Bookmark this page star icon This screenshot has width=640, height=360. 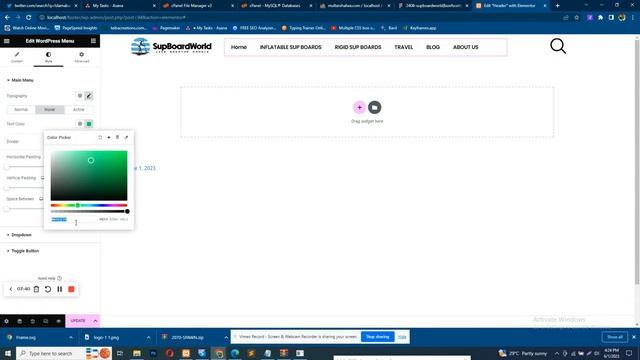pos(576,18)
